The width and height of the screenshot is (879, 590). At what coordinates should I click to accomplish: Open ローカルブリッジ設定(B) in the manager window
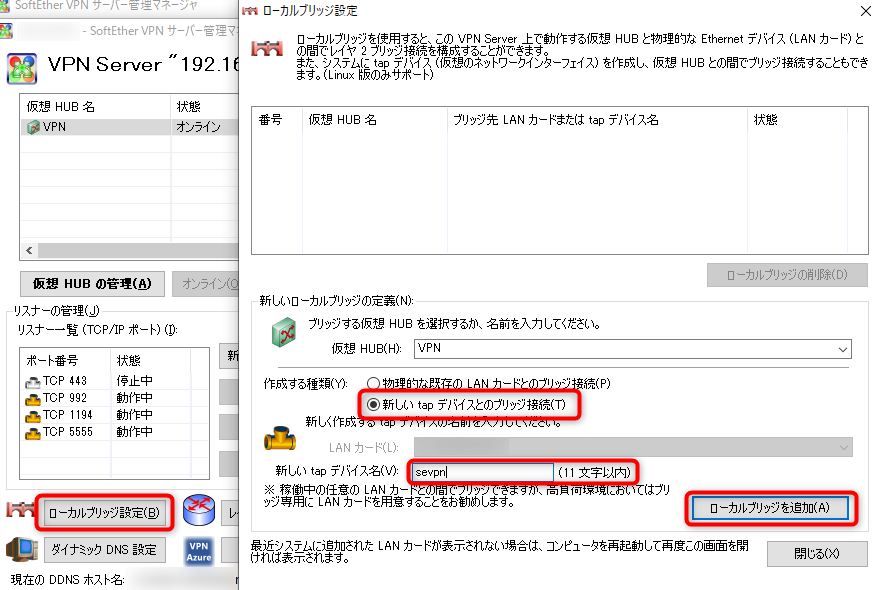click(104, 513)
